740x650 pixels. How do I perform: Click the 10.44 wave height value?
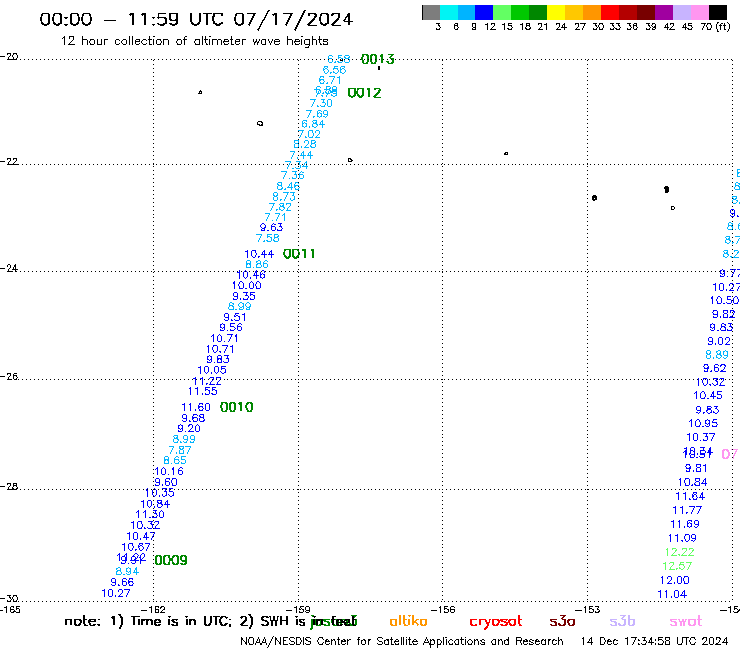pos(259,254)
